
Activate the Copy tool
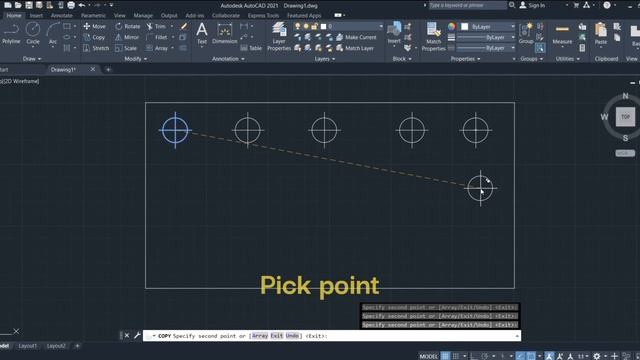pyautogui.click(x=94, y=37)
